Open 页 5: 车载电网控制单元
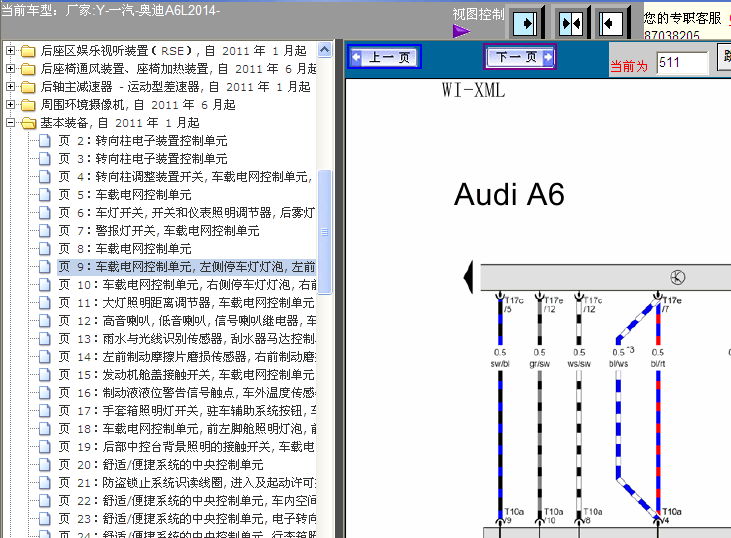This screenshot has width=731, height=538. point(125,195)
